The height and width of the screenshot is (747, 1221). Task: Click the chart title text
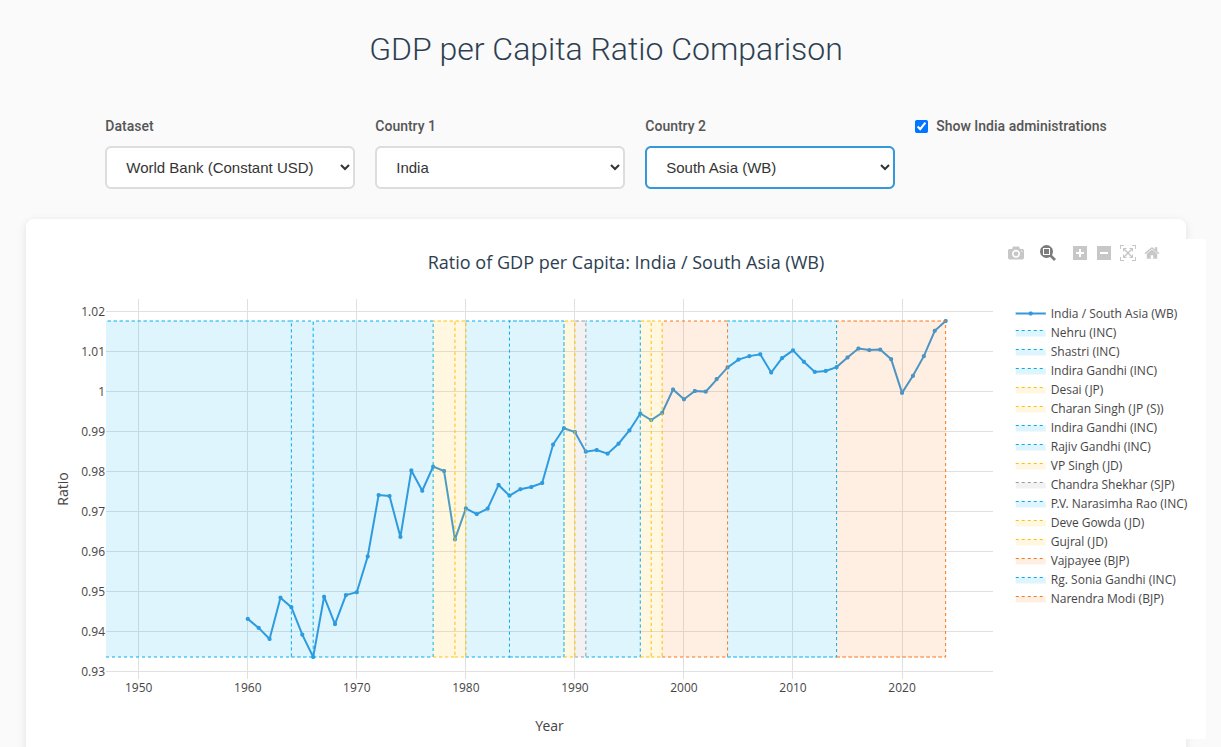pos(626,263)
